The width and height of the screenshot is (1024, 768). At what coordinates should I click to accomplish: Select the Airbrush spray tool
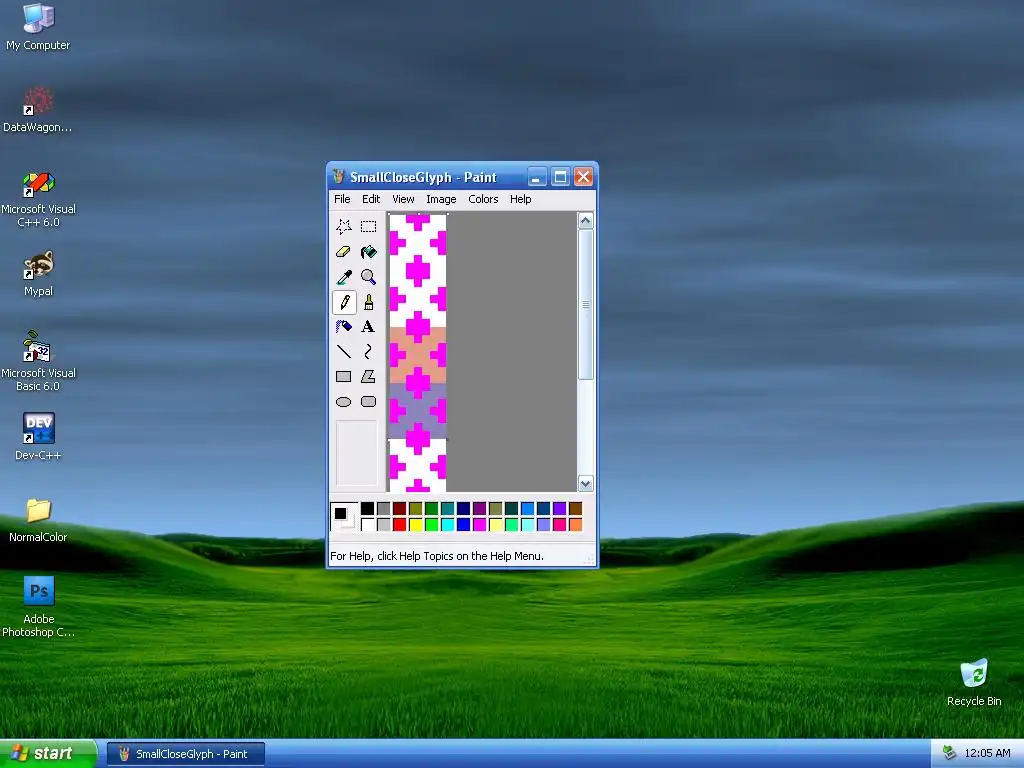pyautogui.click(x=344, y=327)
